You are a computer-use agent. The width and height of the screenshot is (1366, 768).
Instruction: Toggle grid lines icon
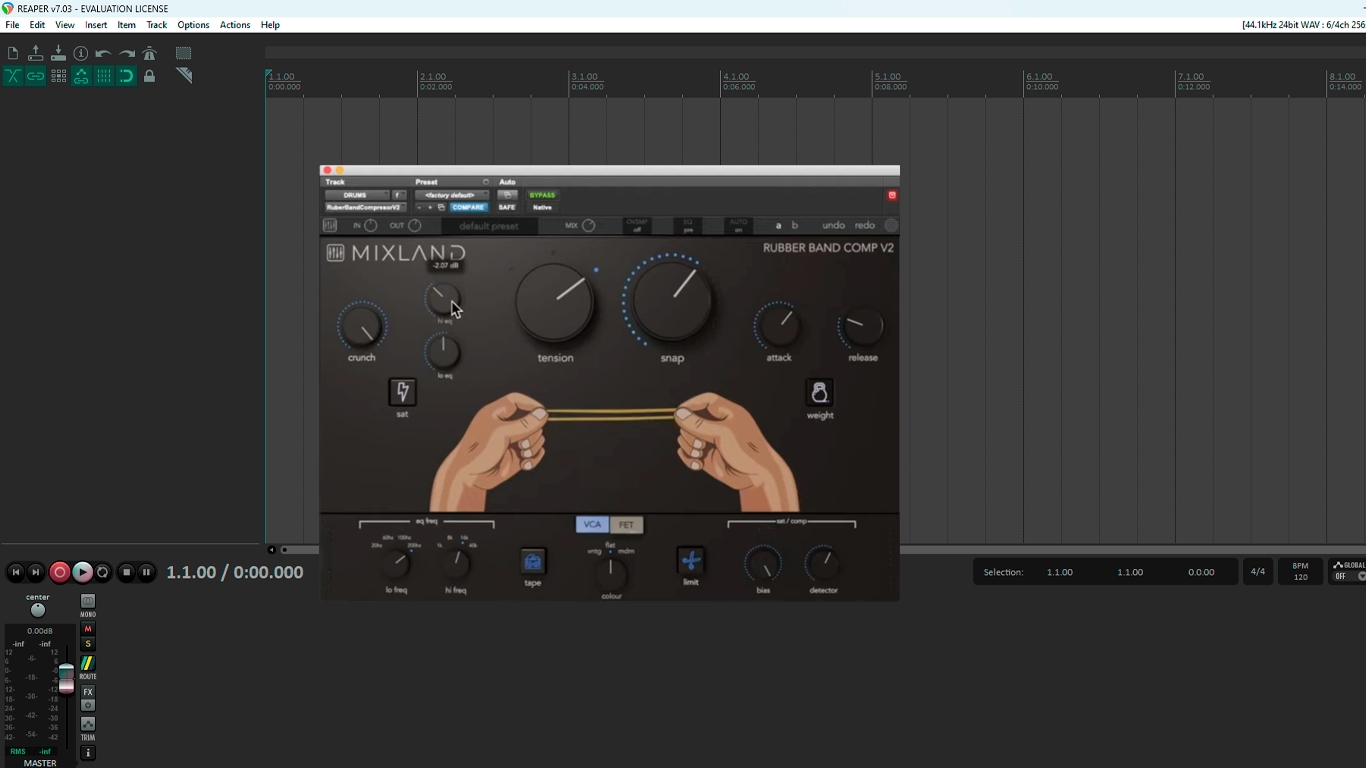click(x=104, y=76)
